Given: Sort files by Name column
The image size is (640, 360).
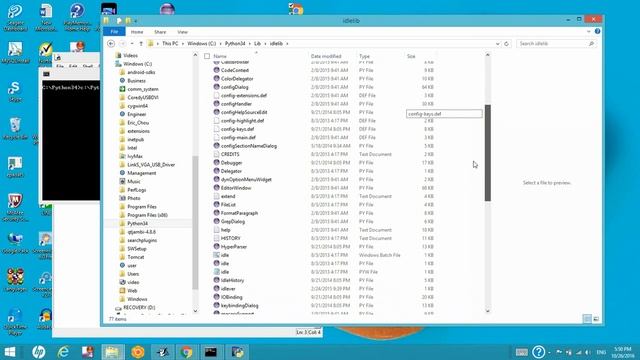Looking at the screenshot, I should coord(220,56).
